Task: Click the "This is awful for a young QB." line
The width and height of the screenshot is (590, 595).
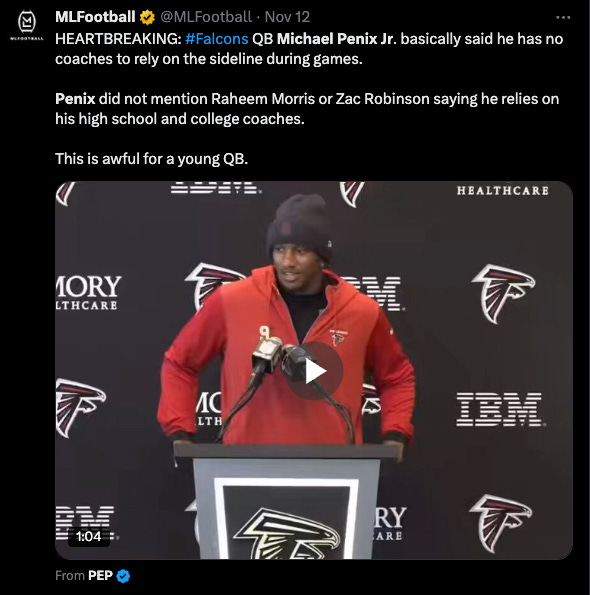Action: [x=151, y=159]
